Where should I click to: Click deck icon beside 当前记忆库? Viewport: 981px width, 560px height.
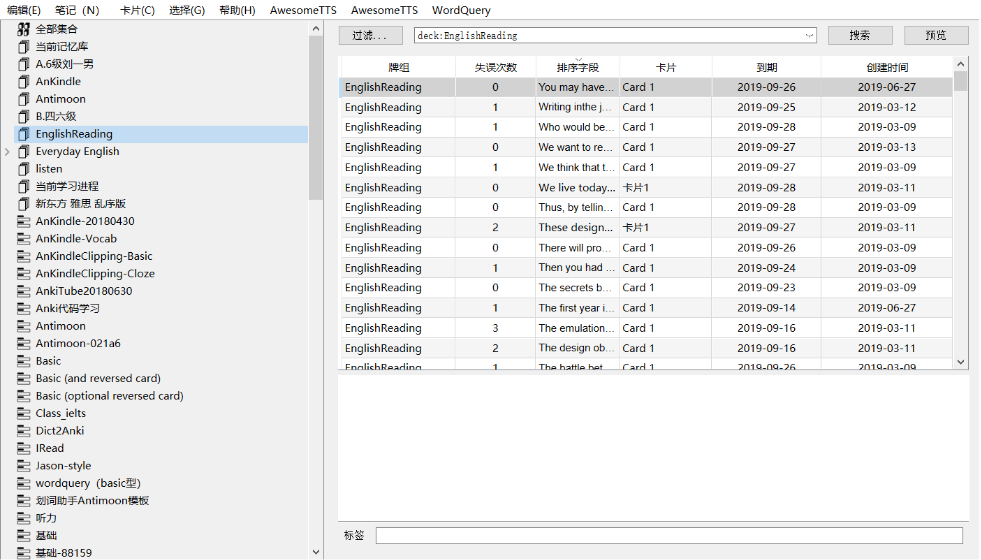point(24,46)
